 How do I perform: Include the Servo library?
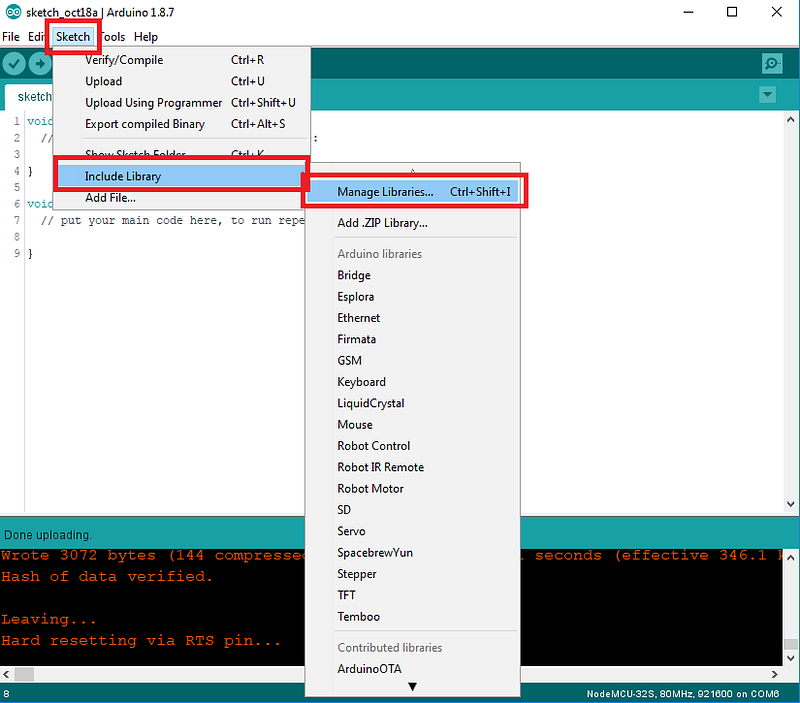[412, 532]
